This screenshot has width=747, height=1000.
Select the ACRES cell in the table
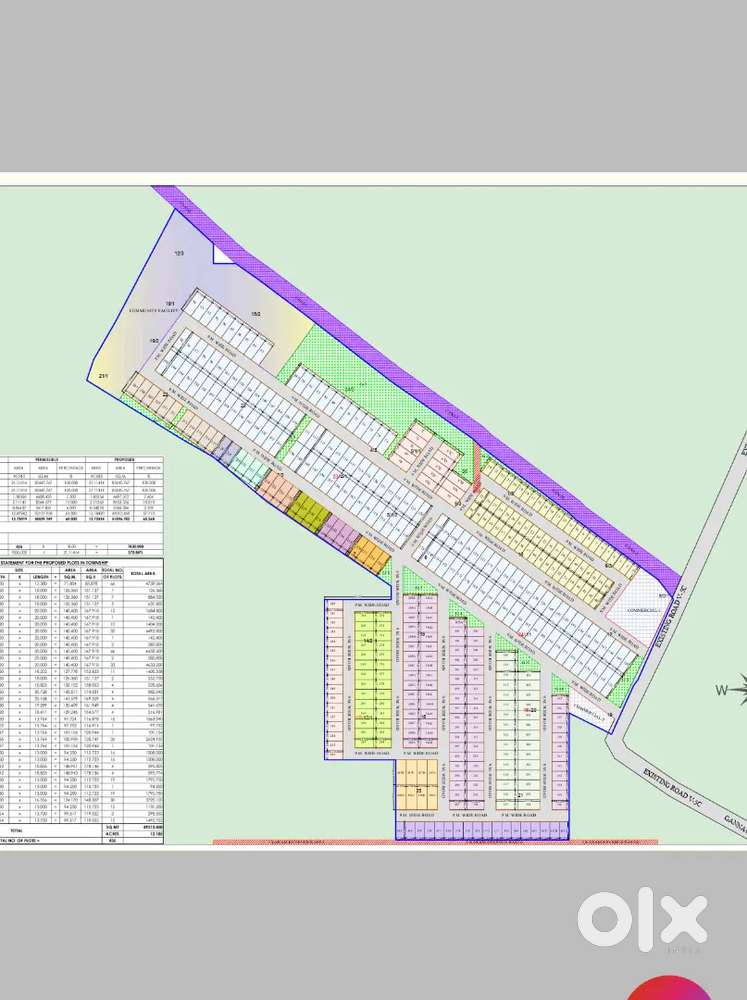click(x=112, y=834)
